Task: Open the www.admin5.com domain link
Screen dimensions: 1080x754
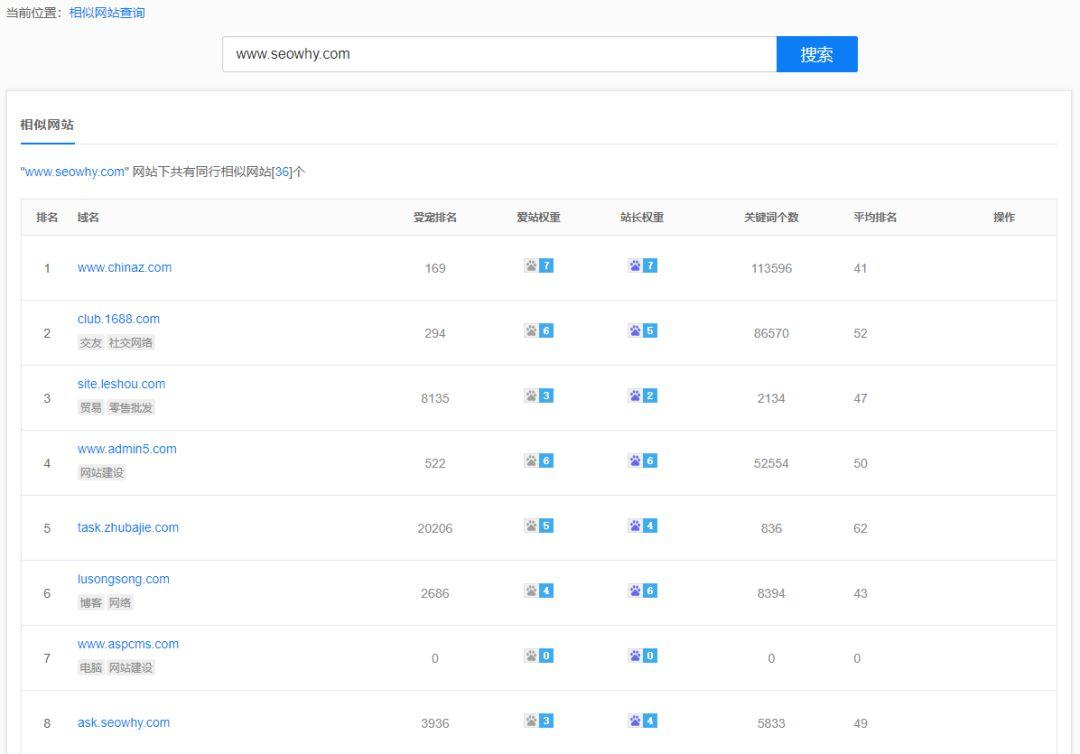Action: (x=127, y=449)
